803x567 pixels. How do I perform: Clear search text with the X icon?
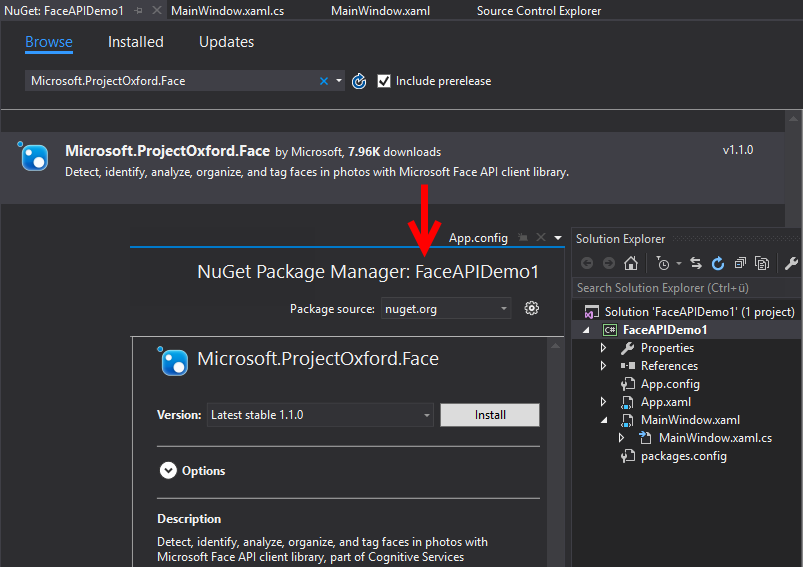click(324, 81)
